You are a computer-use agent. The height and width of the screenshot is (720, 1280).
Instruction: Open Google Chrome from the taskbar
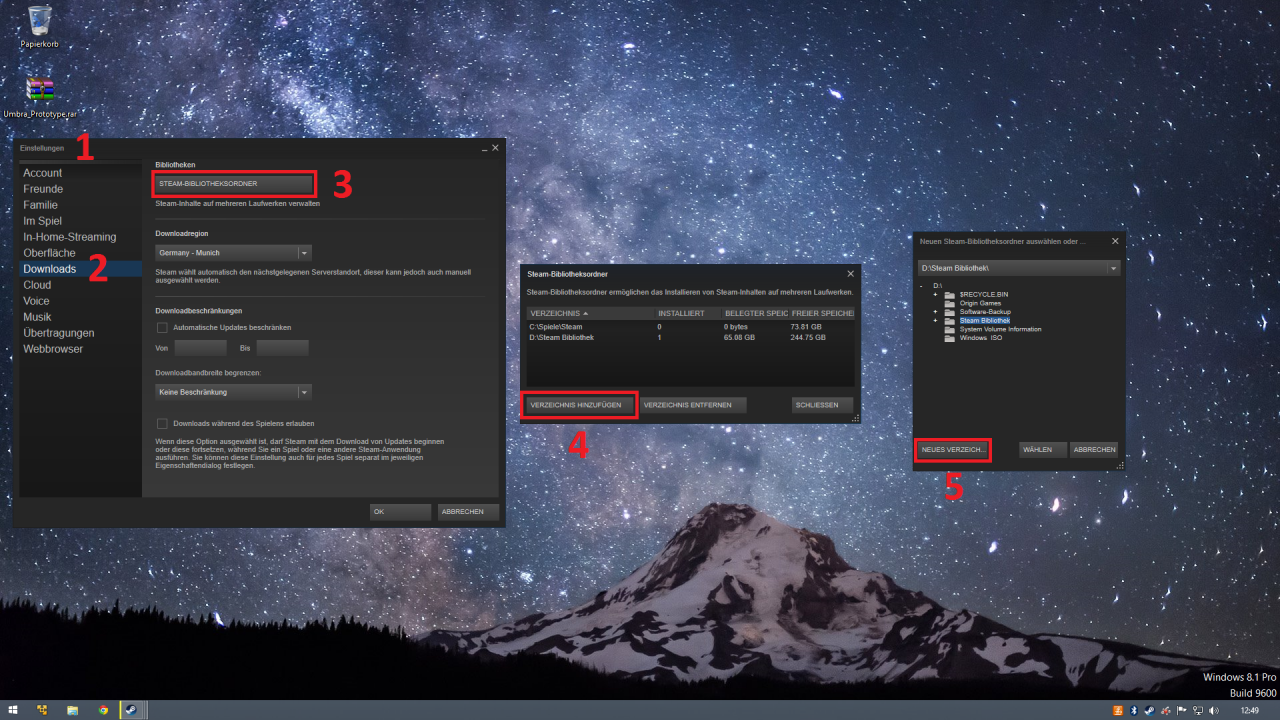103,710
